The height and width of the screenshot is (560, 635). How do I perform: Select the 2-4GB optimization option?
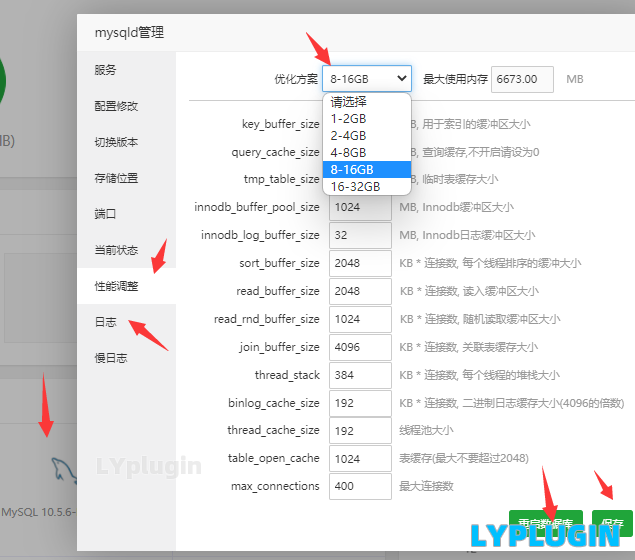point(367,136)
